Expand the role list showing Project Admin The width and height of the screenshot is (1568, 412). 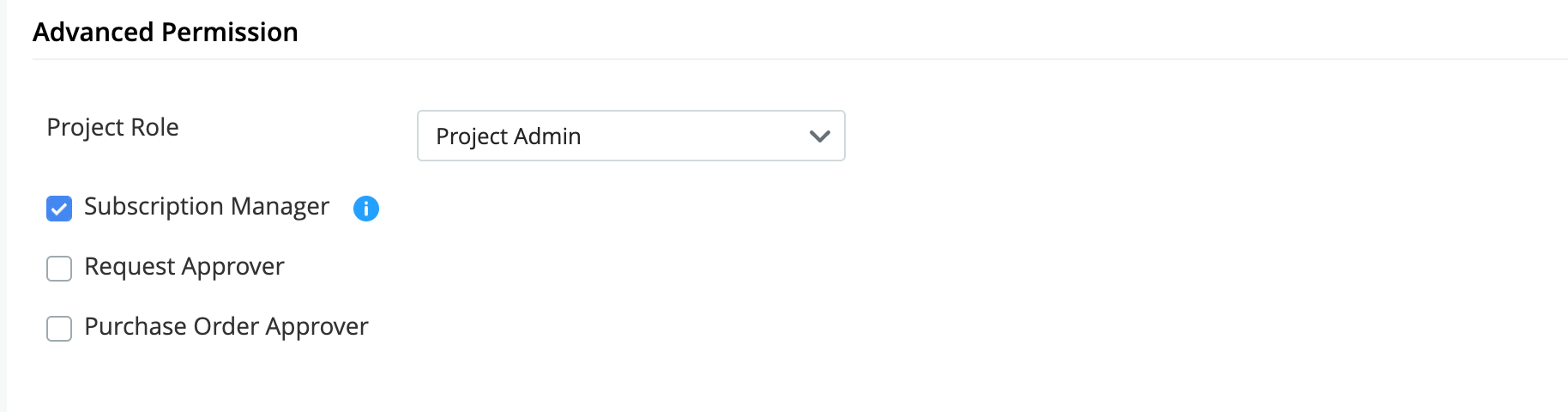(630, 136)
